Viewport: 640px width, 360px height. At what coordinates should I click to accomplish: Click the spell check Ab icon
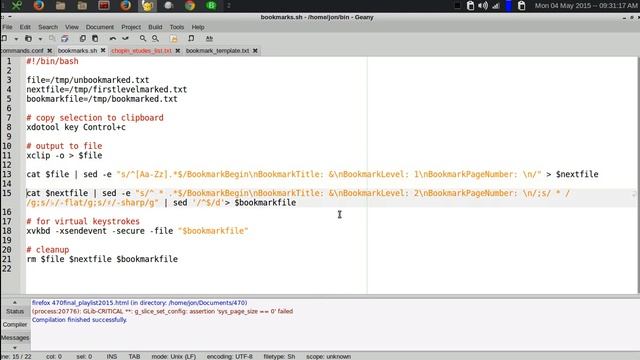(209, 38)
